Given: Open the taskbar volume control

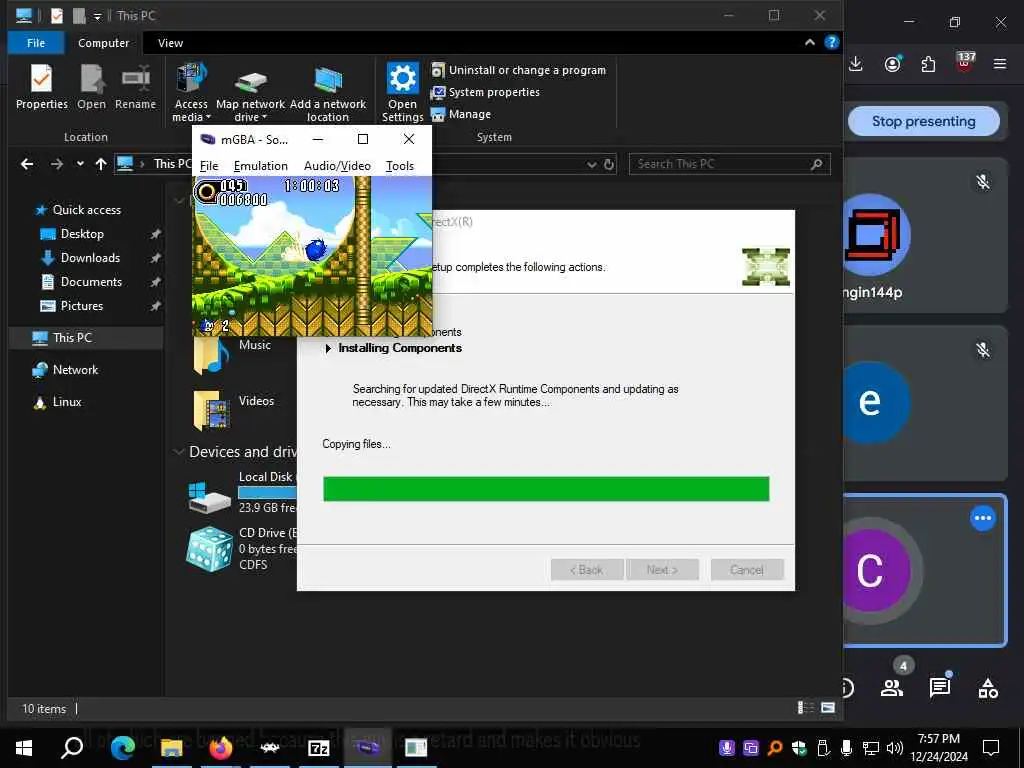Looking at the screenshot, I should click(894, 748).
